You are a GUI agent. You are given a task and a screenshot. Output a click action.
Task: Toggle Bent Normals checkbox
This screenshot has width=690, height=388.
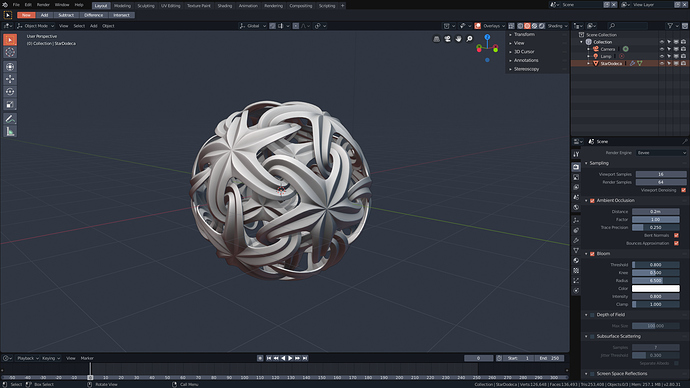tap(676, 235)
